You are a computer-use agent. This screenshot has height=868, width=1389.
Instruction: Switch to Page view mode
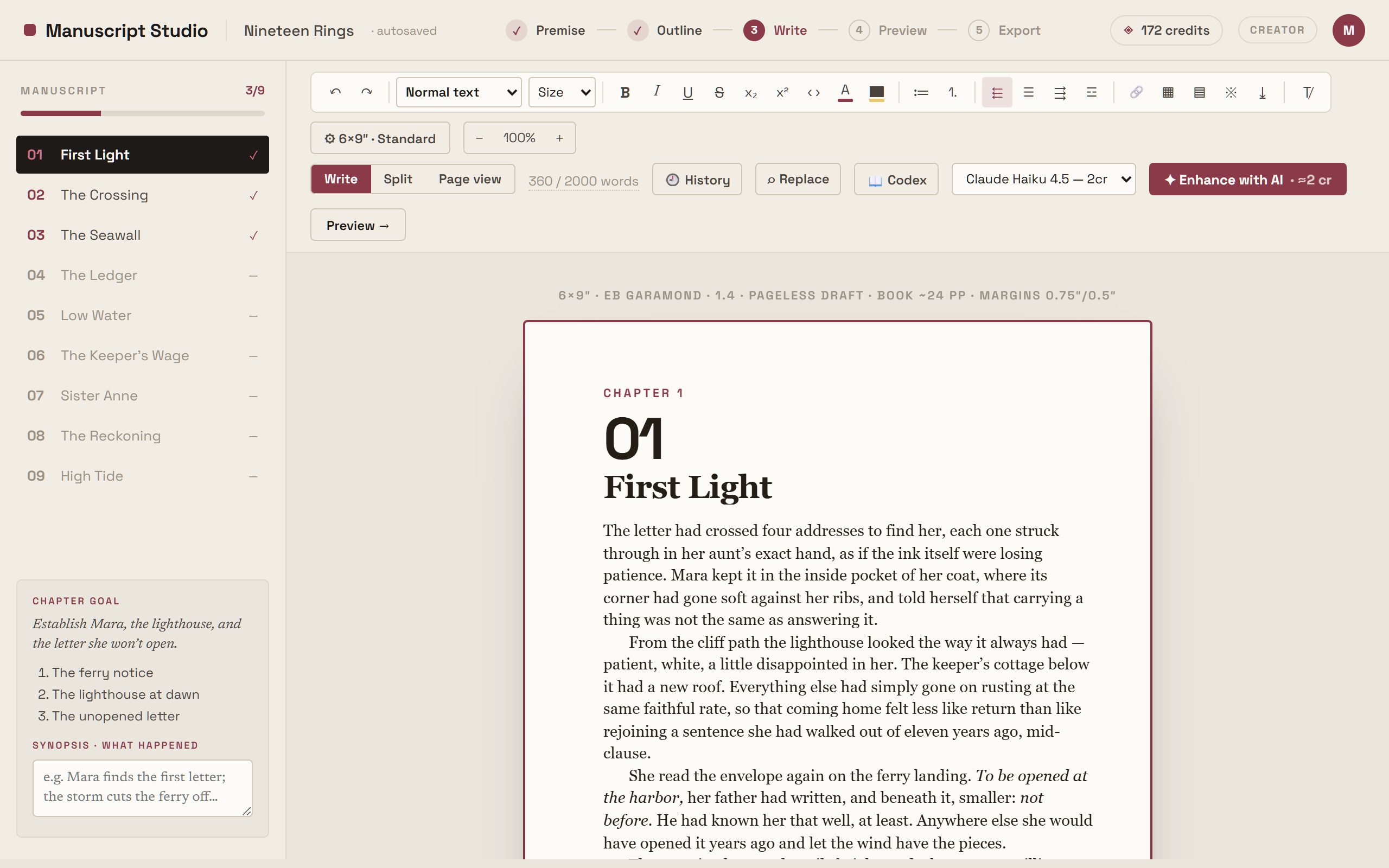[469, 179]
